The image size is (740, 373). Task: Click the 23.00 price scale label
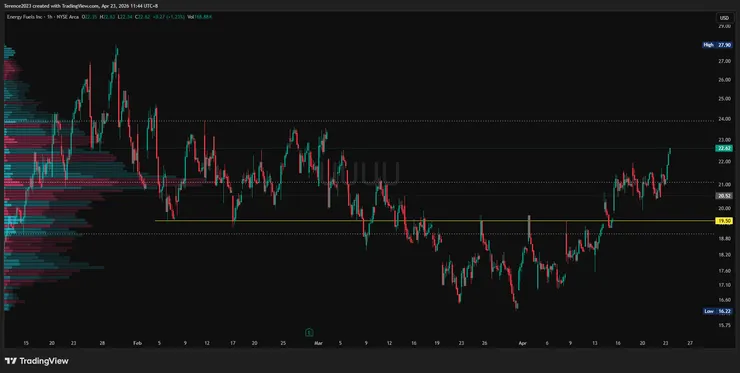click(724, 140)
